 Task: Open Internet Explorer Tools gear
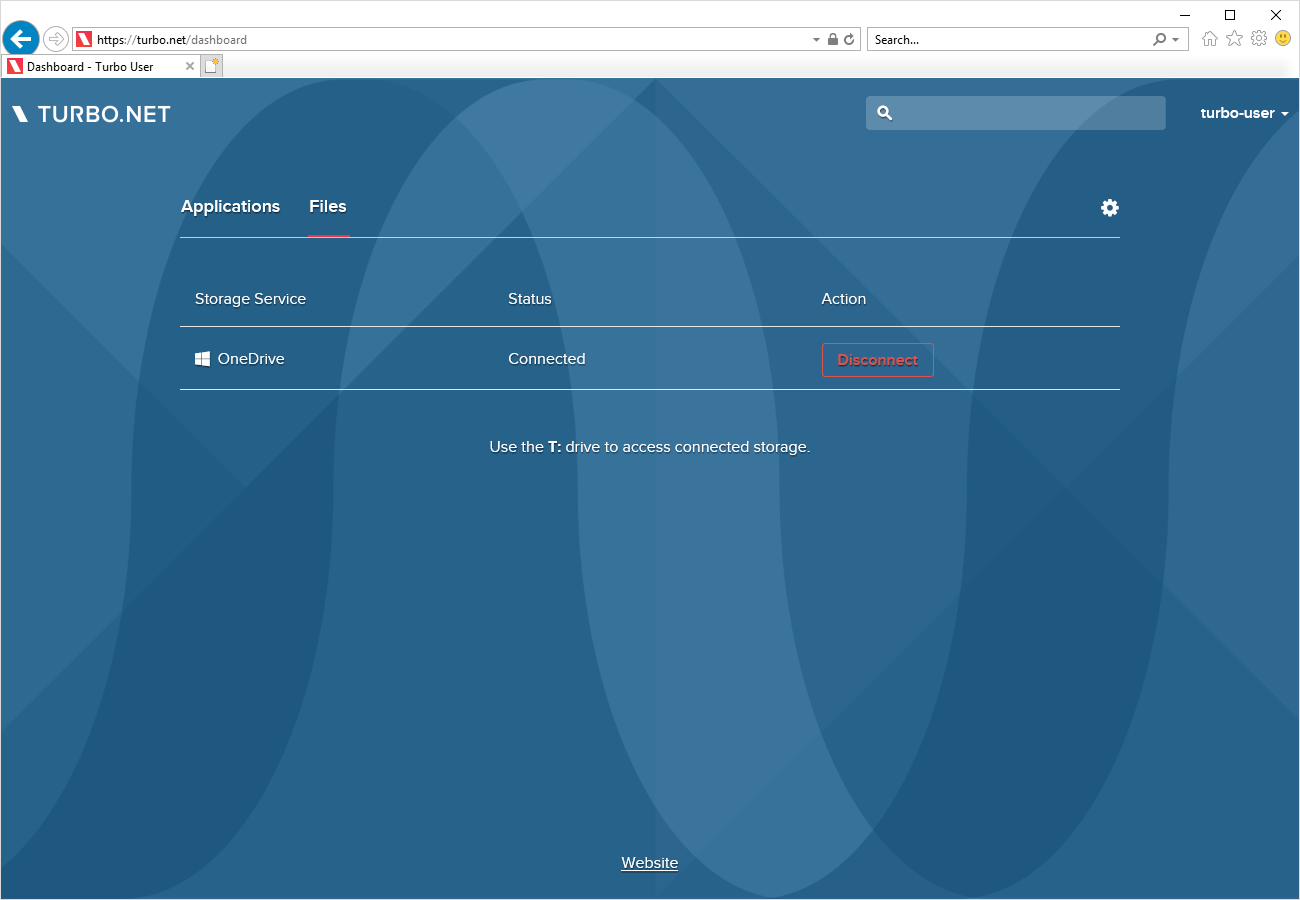pyautogui.click(x=1258, y=38)
